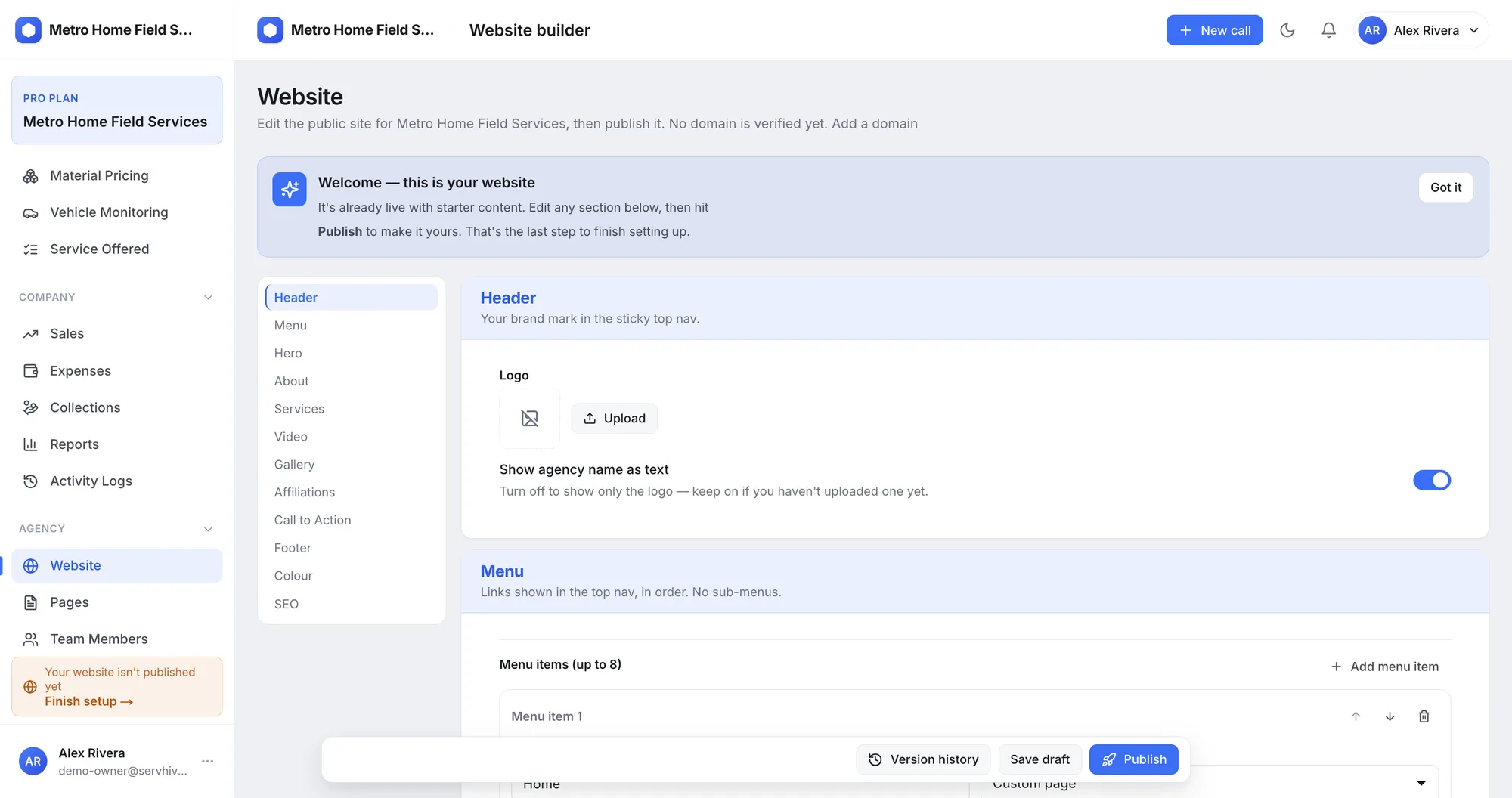Select Colour section tab
The height and width of the screenshot is (798, 1512).
(352, 576)
